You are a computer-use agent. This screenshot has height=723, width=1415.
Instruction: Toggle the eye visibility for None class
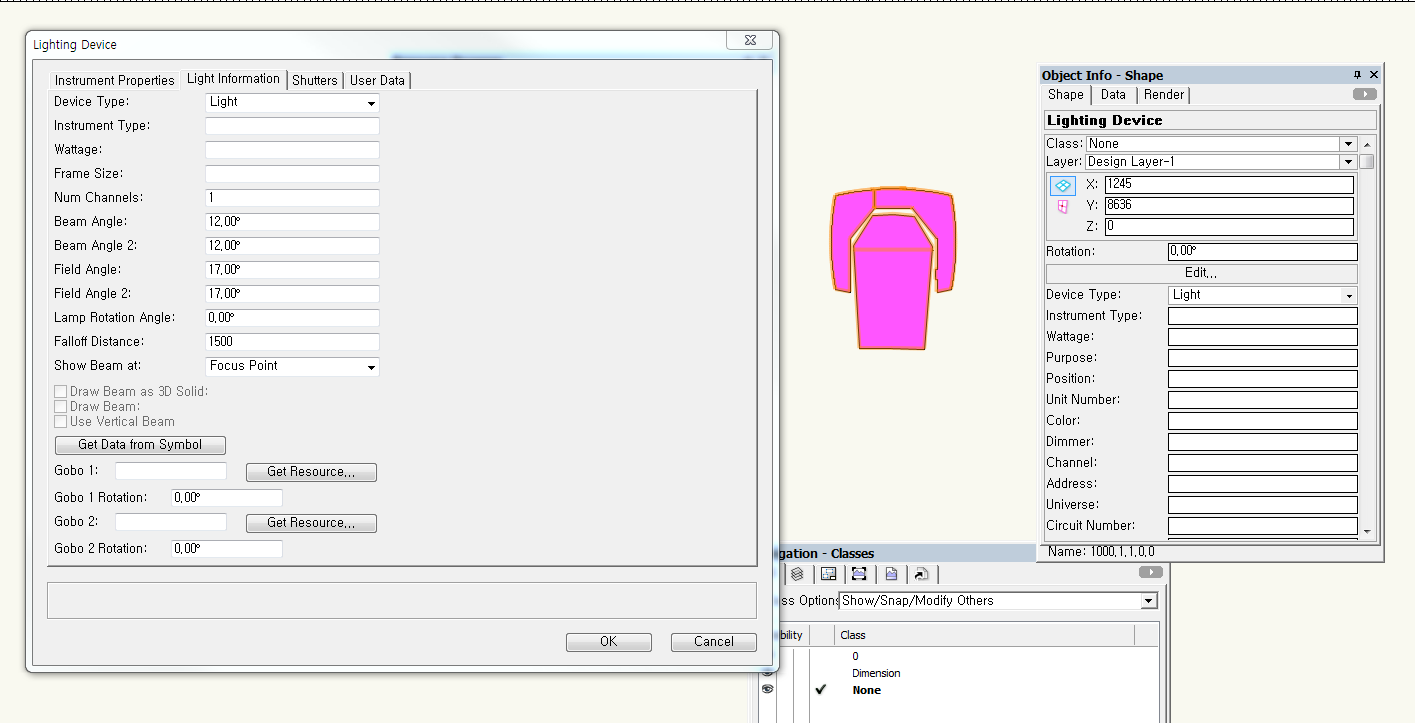[768, 690]
